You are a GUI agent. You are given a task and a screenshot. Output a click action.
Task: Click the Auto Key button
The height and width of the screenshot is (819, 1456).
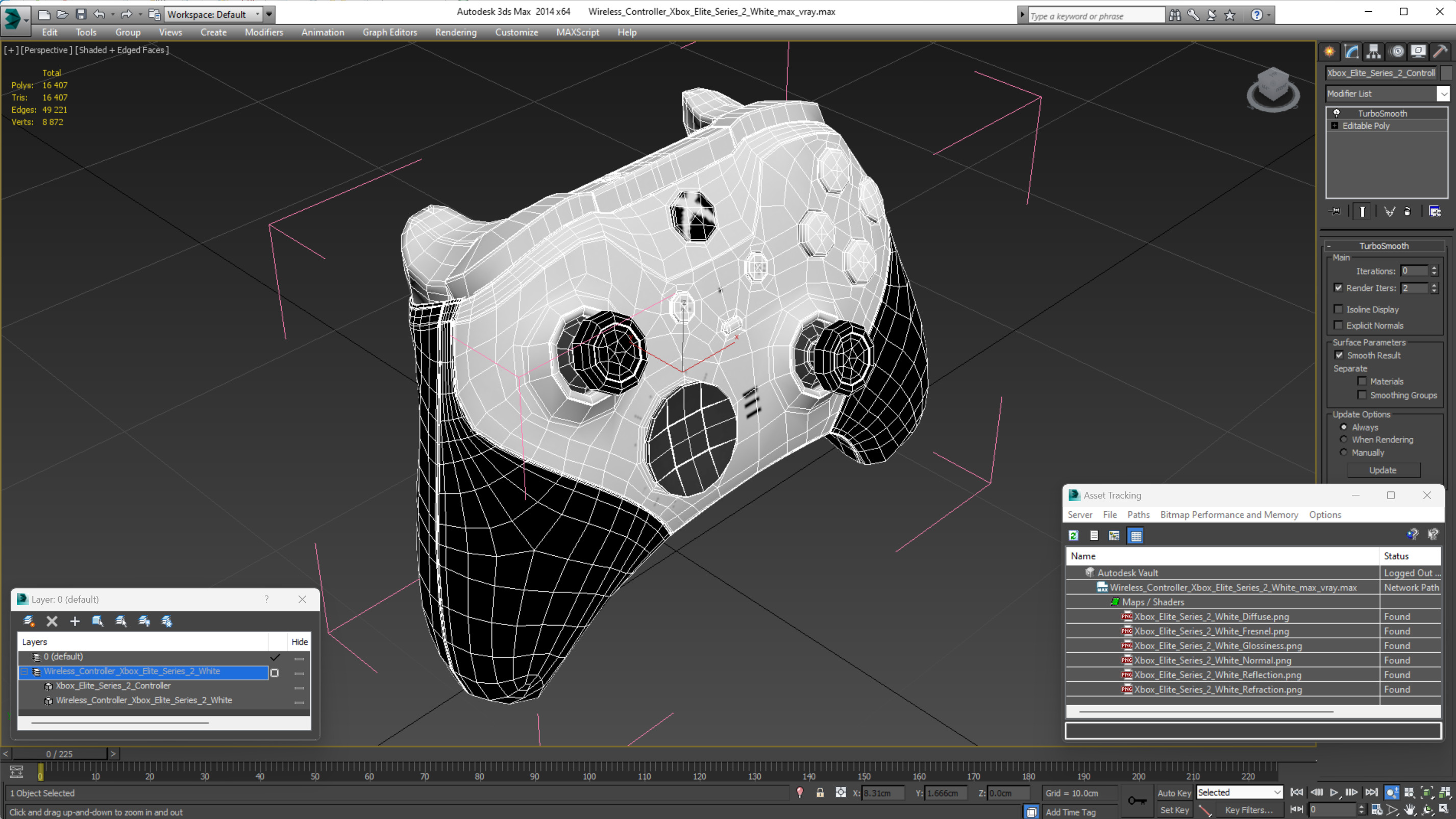click(1174, 792)
